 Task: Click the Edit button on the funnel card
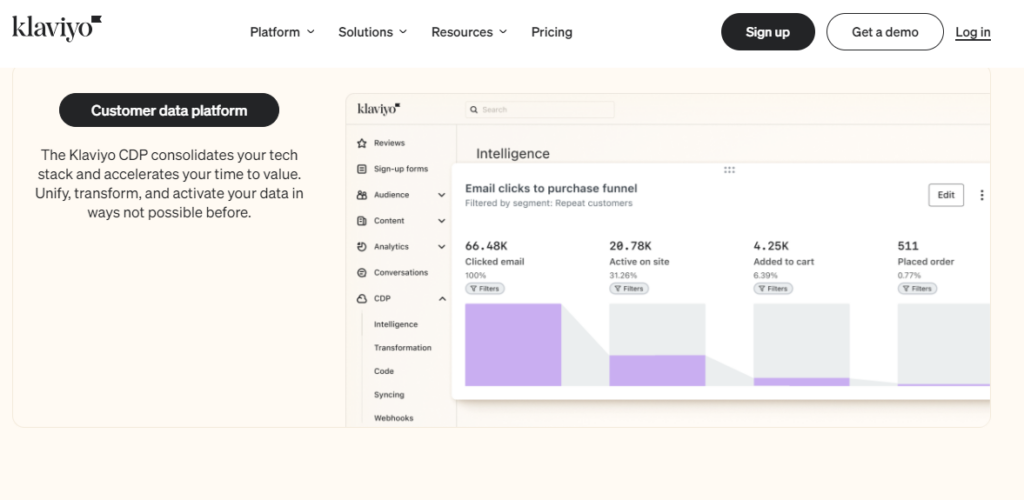[946, 195]
